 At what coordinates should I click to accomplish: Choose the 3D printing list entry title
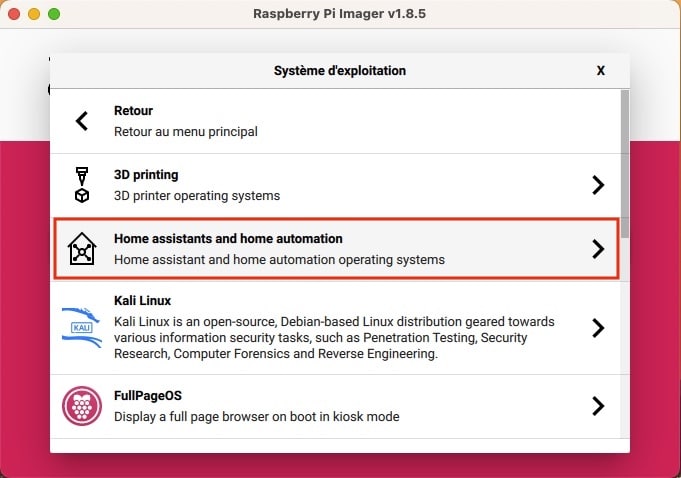[146, 175]
